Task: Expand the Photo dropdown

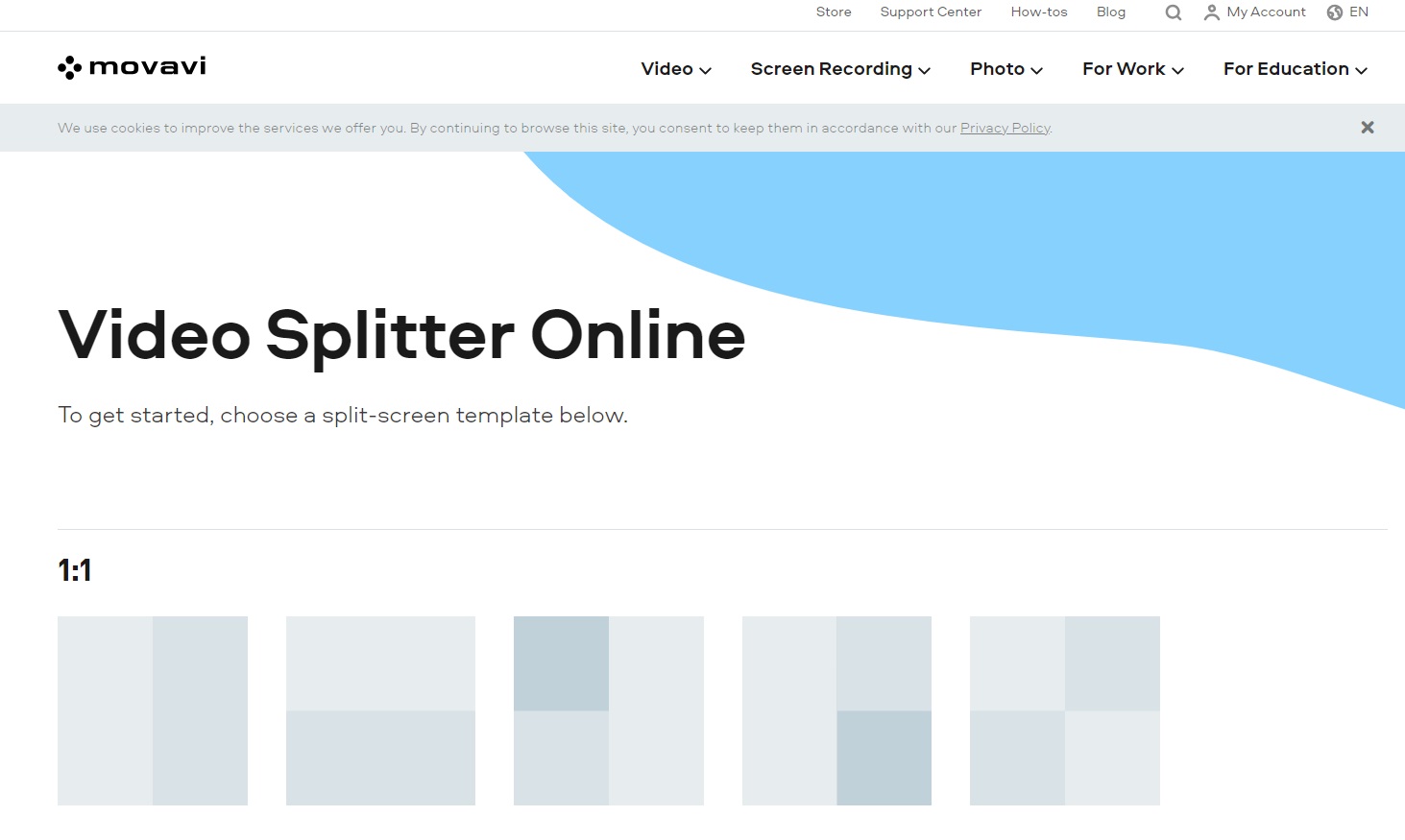Action: 1005,68
